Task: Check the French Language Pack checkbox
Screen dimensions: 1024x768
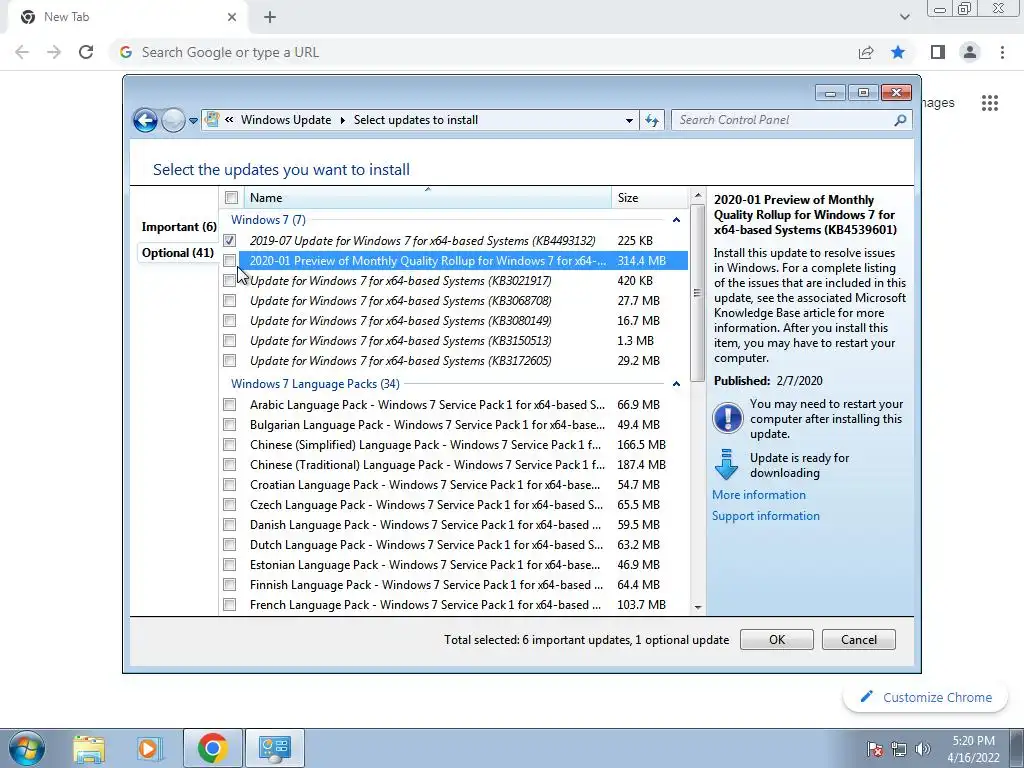Action: (229, 605)
